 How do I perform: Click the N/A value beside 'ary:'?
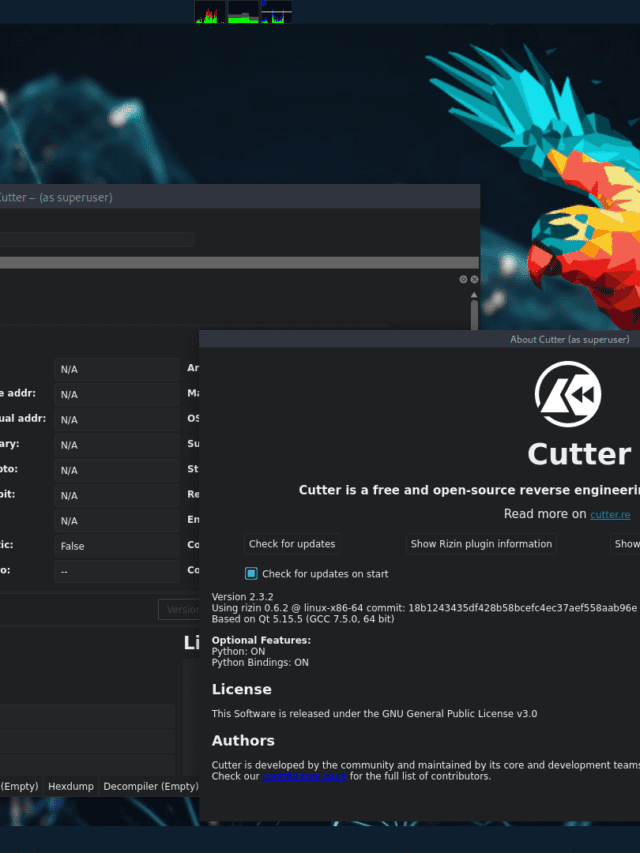pyautogui.click(x=116, y=445)
